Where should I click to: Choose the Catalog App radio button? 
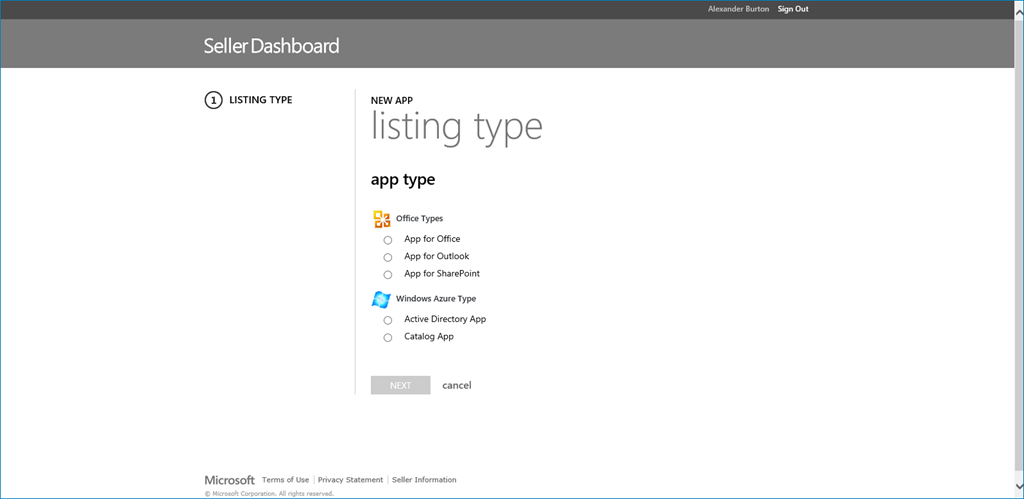pyautogui.click(x=388, y=338)
